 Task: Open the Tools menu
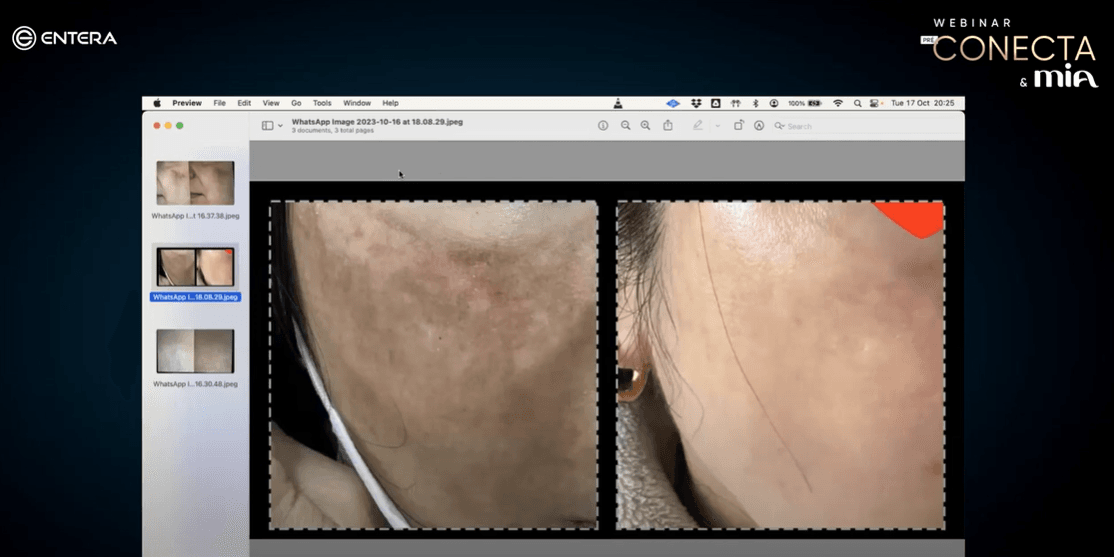[322, 103]
